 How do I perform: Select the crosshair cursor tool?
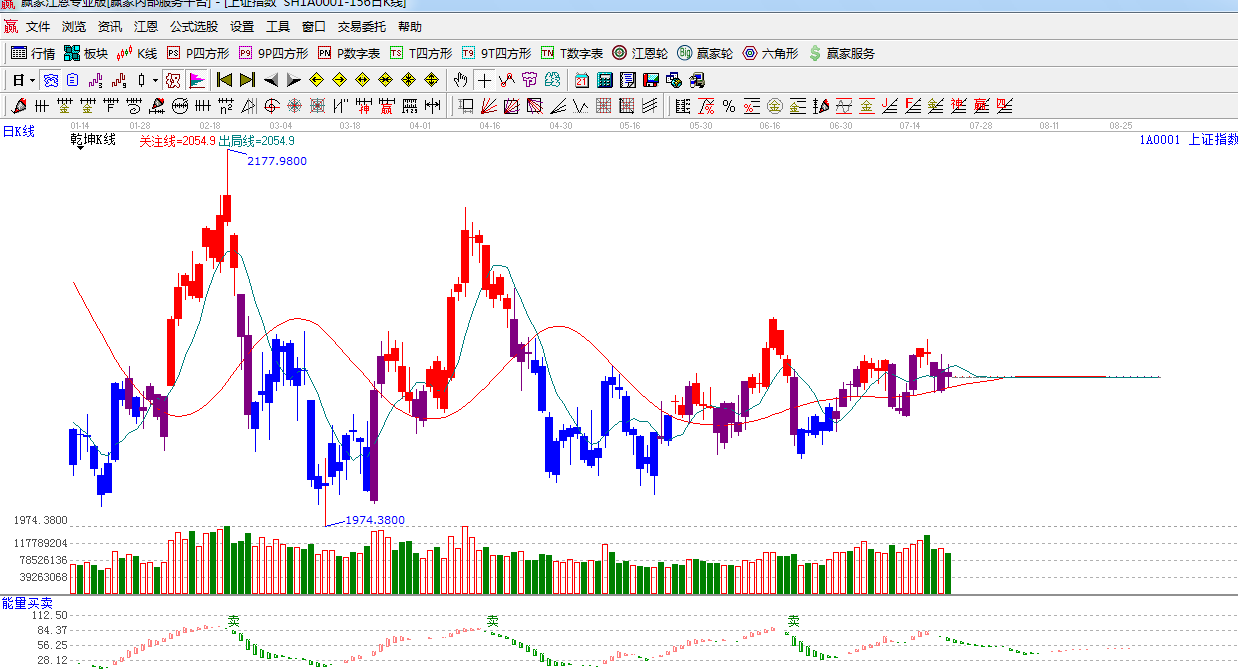[484, 80]
